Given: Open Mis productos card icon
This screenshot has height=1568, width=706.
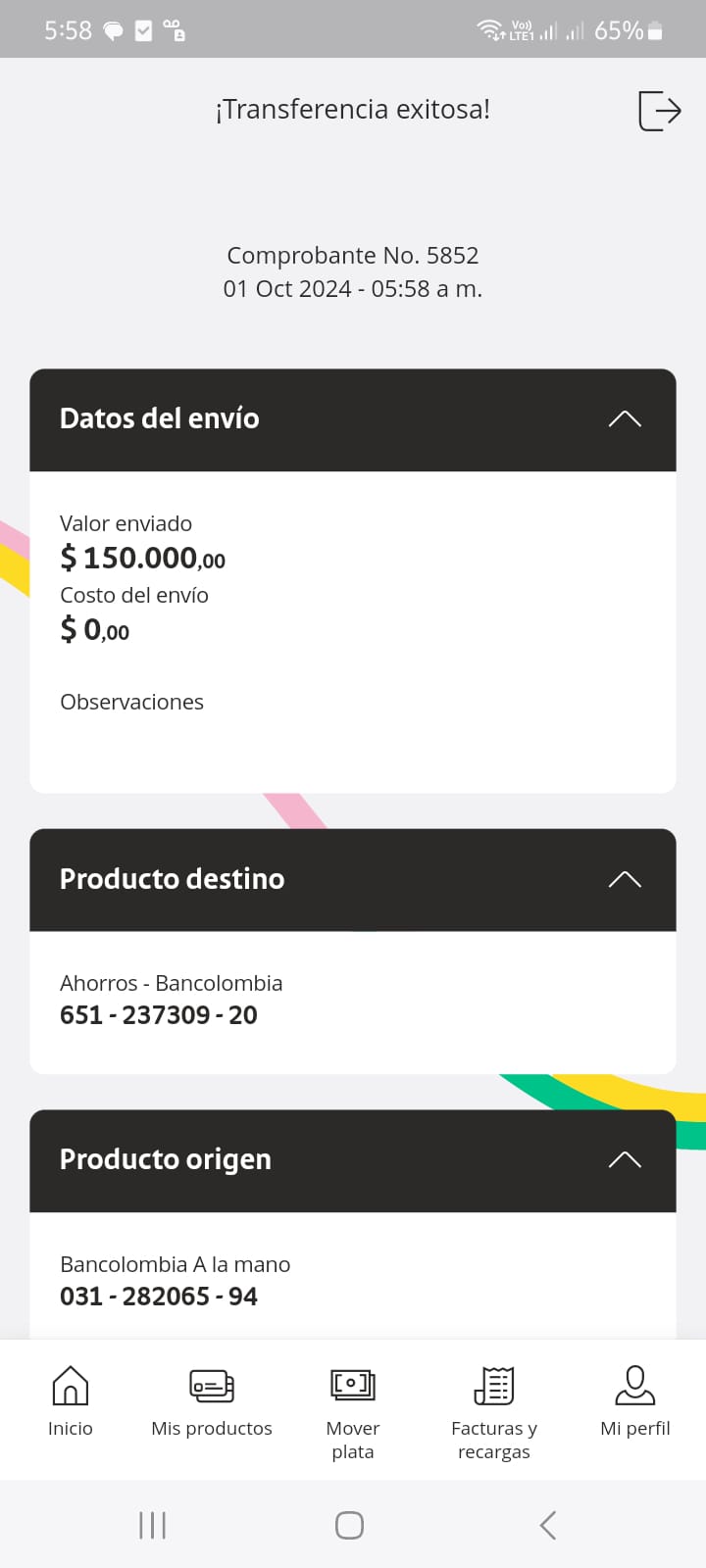Looking at the screenshot, I should point(212,1386).
